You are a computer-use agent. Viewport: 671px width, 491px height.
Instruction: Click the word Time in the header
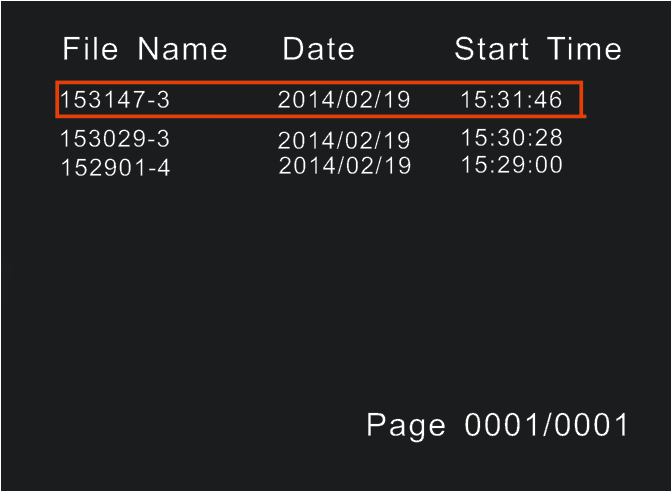584,49
